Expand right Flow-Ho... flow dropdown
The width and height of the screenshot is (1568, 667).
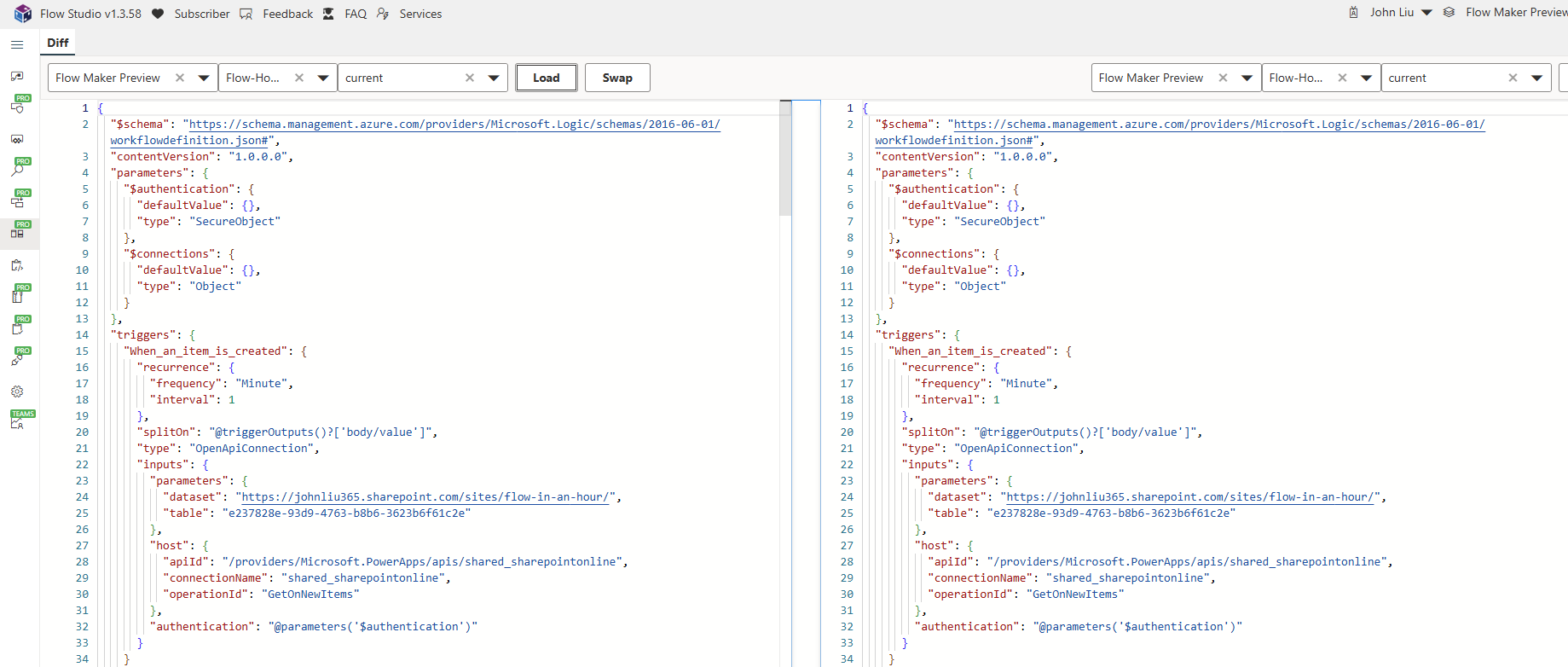1366,78
